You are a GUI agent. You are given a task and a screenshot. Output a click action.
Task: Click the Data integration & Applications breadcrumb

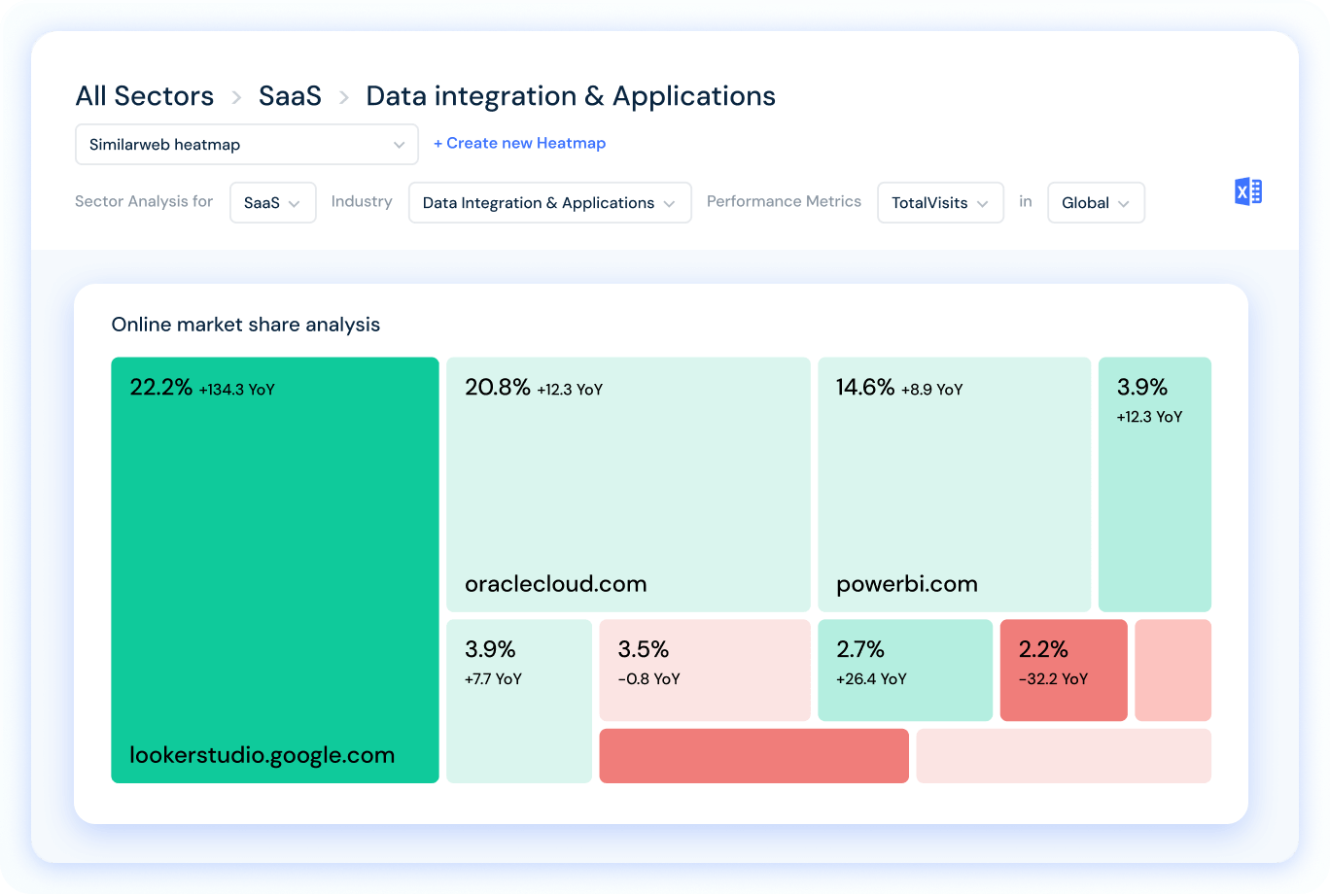[571, 95]
